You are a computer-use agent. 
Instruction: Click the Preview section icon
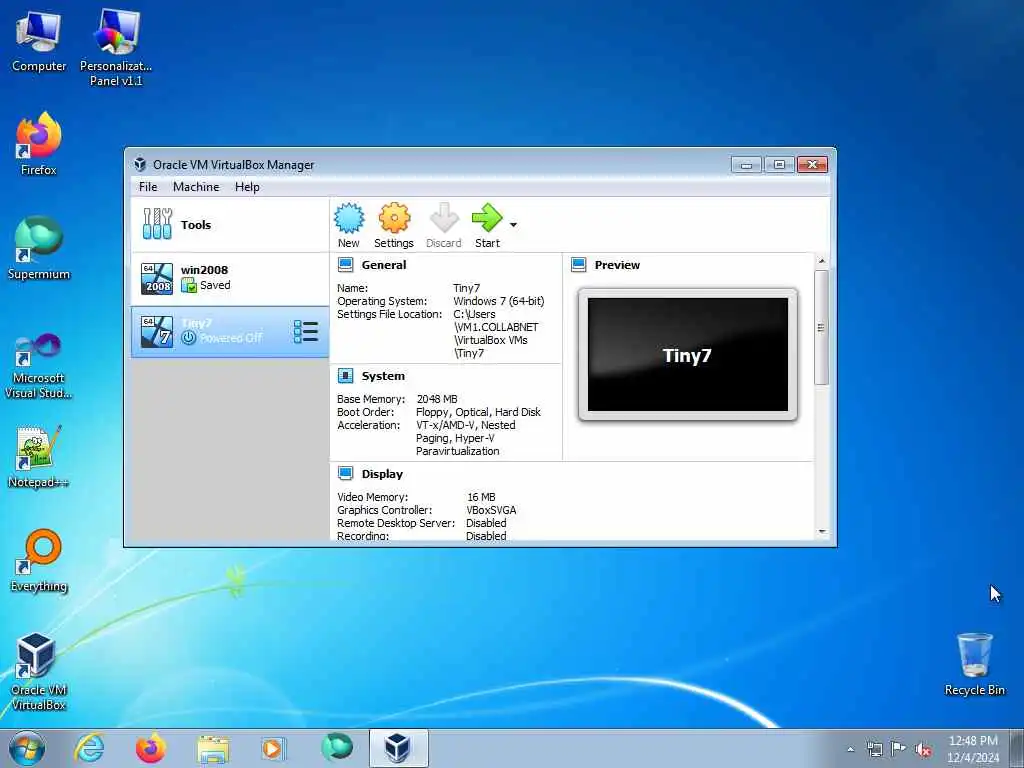tap(579, 264)
